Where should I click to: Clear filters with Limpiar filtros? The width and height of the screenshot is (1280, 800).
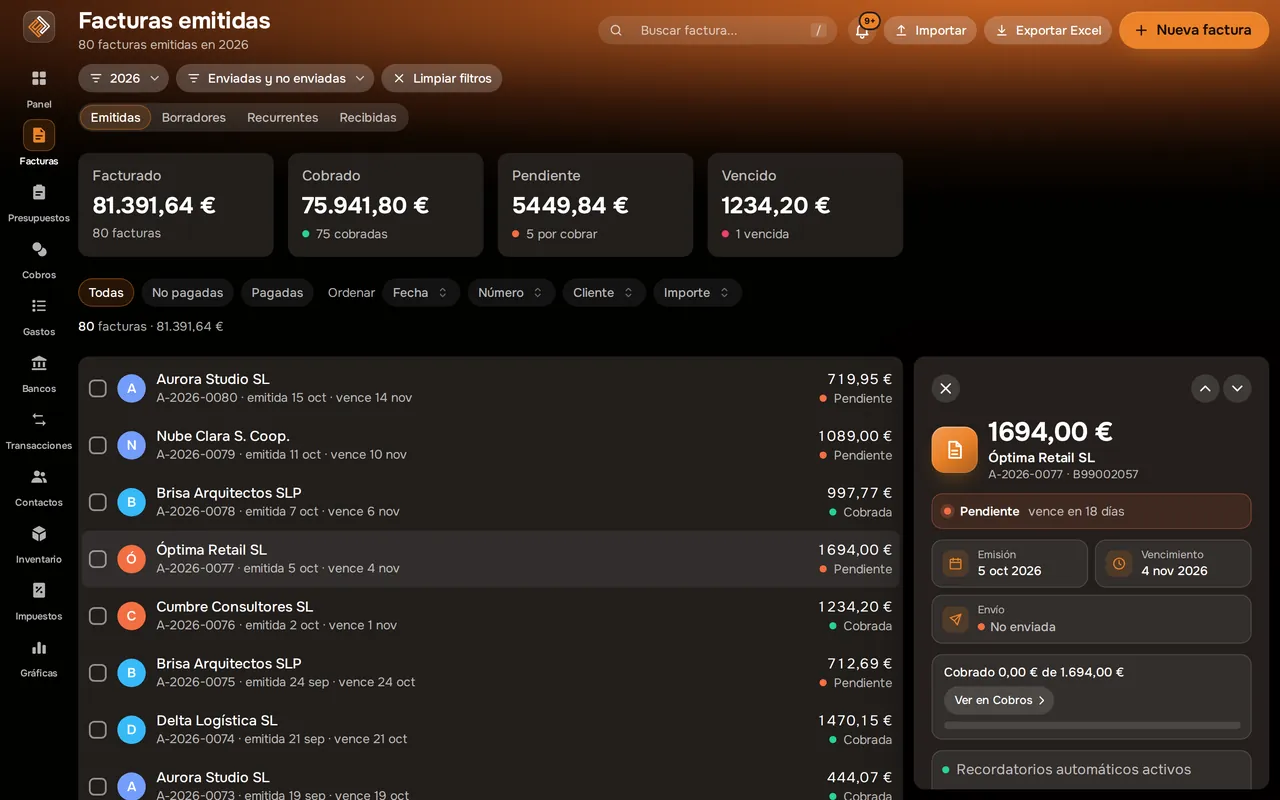point(442,78)
